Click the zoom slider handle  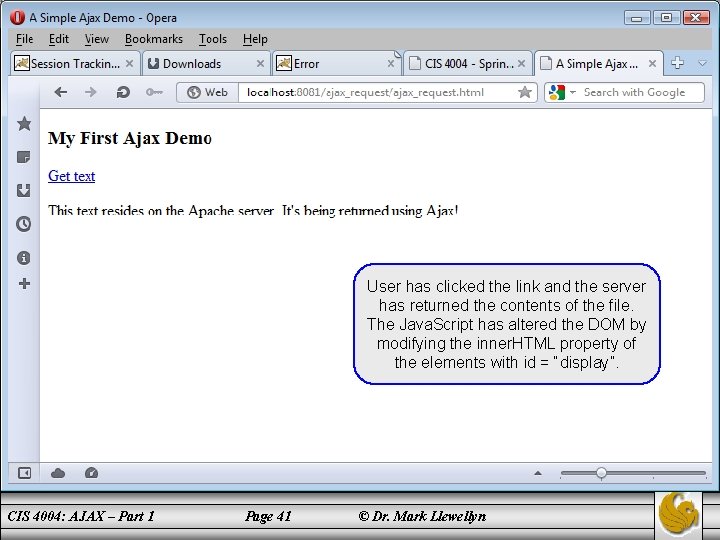pyautogui.click(x=601, y=473)
